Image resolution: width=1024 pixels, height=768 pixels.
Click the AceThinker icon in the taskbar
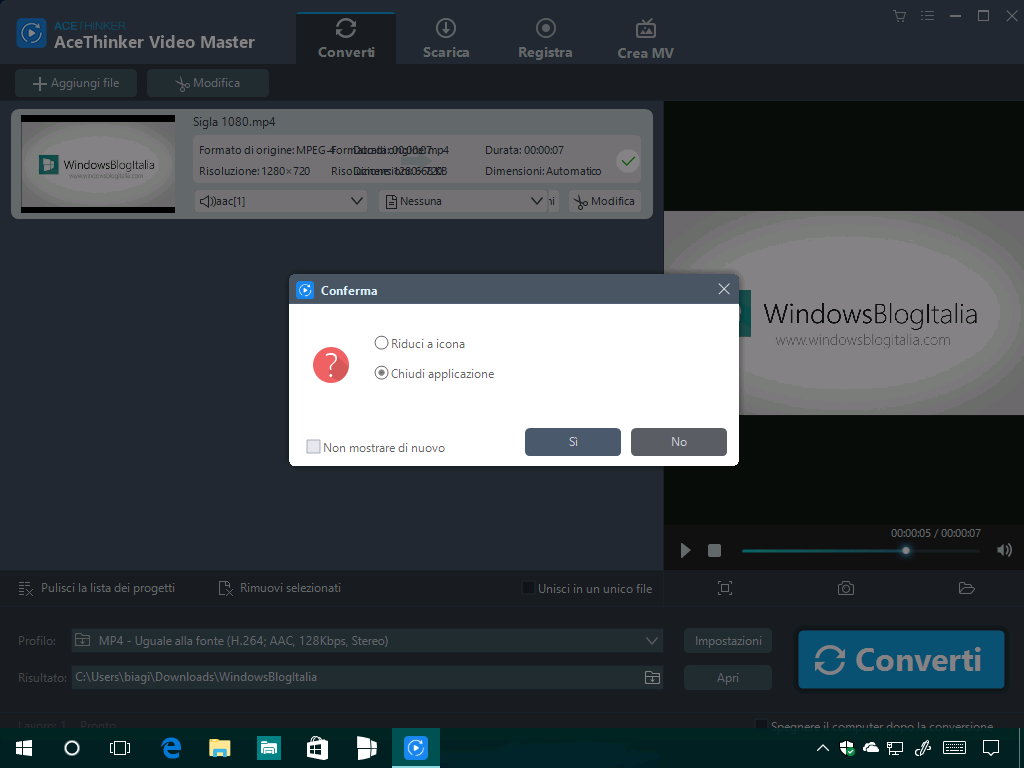(415, 748)
